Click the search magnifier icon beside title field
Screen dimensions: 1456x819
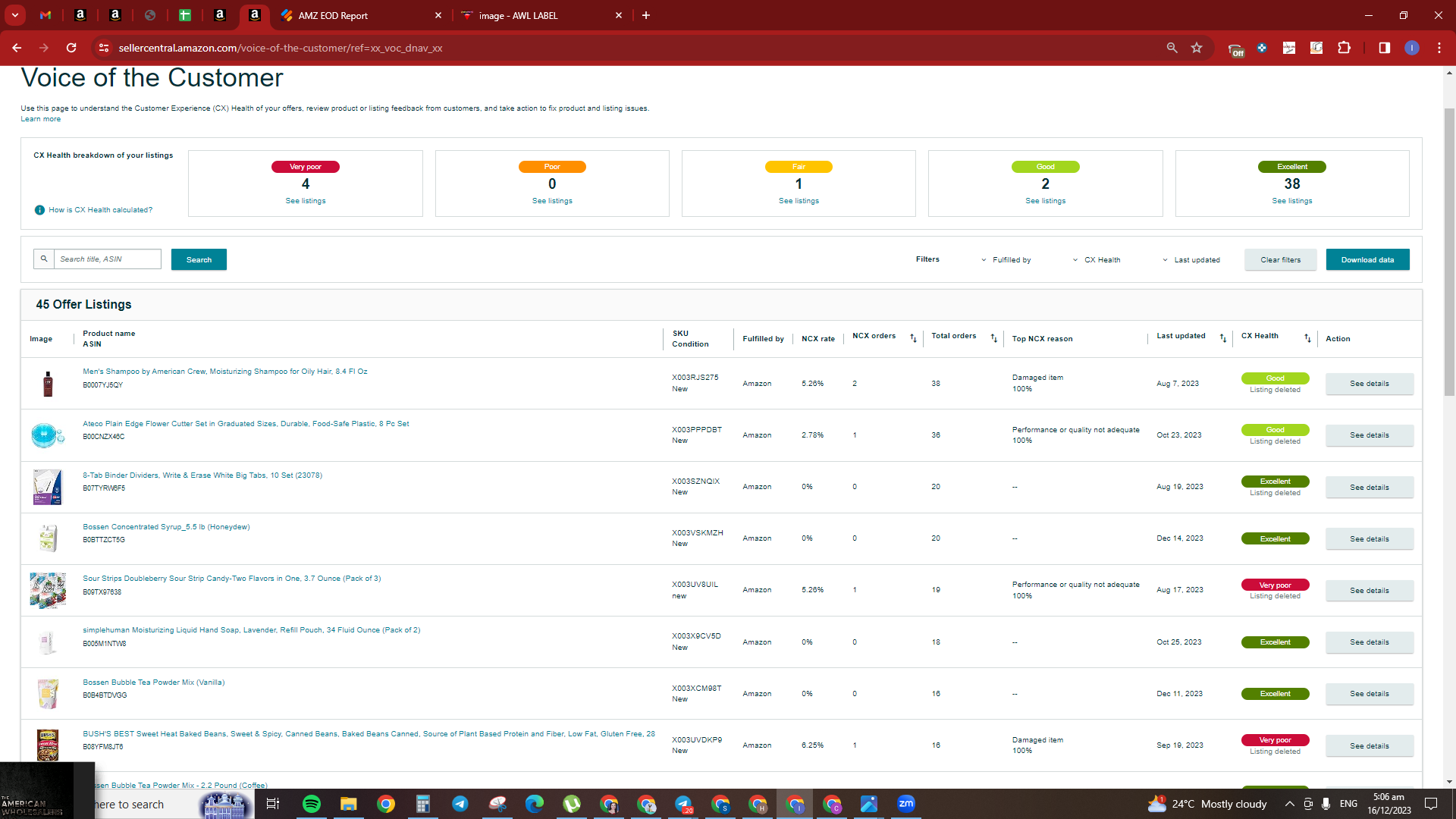tap(44, 259)
